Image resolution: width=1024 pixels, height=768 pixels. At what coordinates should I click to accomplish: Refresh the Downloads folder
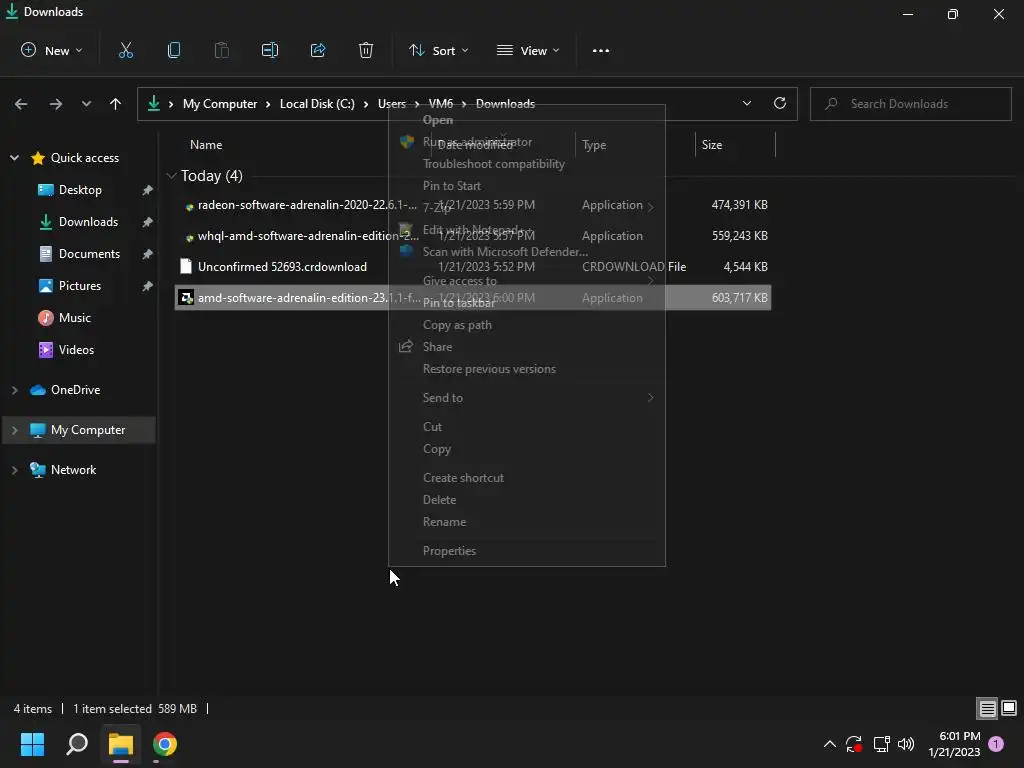click(x=780, y=103)
